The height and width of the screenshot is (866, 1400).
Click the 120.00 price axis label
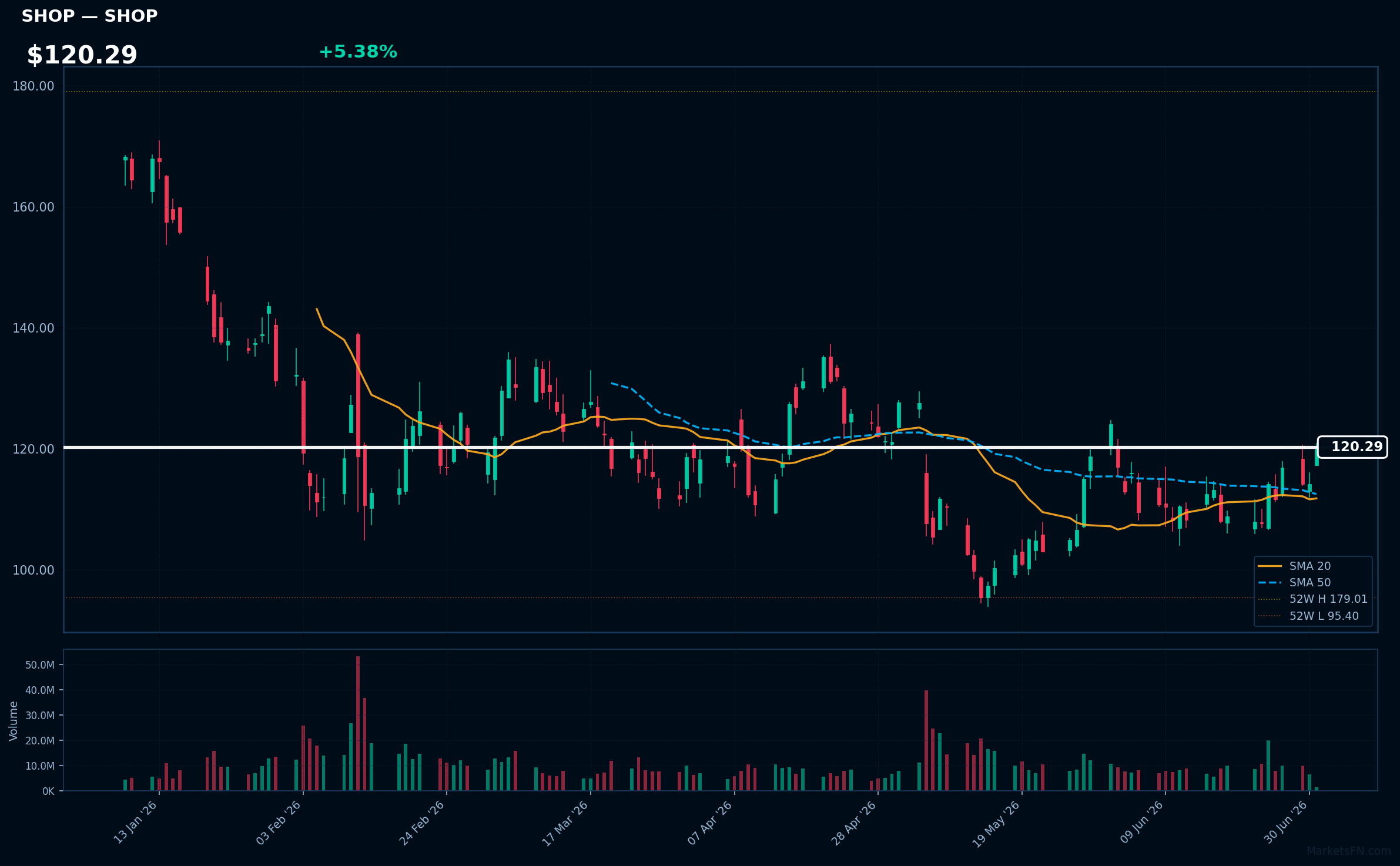pos(34,449)
